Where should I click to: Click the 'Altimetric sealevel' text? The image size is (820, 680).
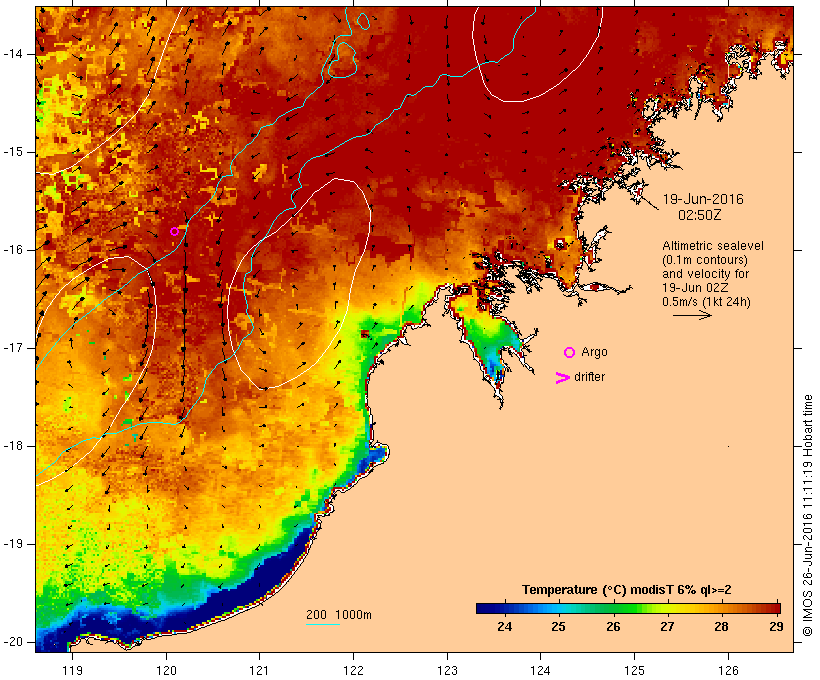coord(713,246)
